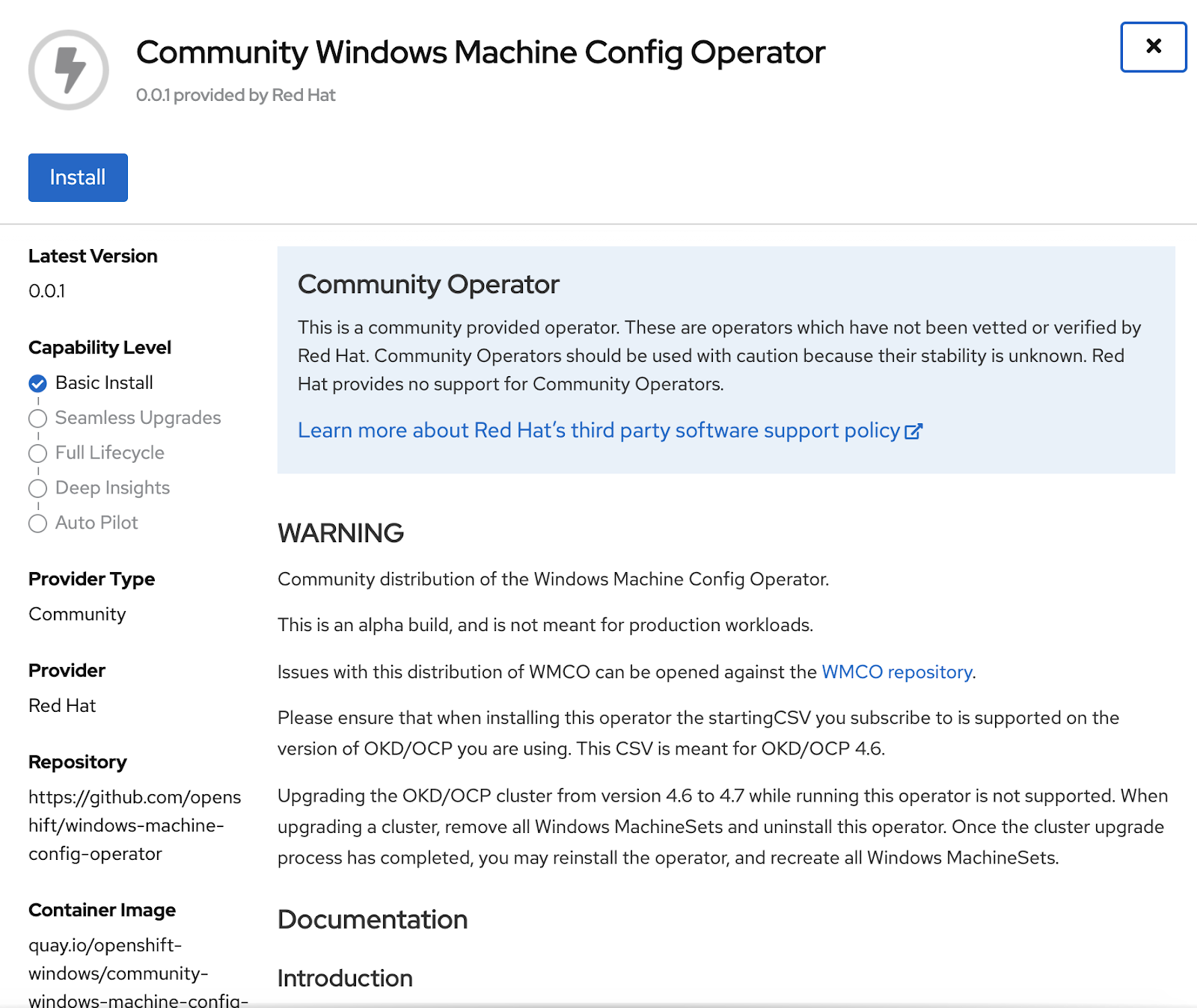The width and height of the screenshot is (1197, 1008).
Task: Click the Provider Type value Community
Action: (76, 614)
